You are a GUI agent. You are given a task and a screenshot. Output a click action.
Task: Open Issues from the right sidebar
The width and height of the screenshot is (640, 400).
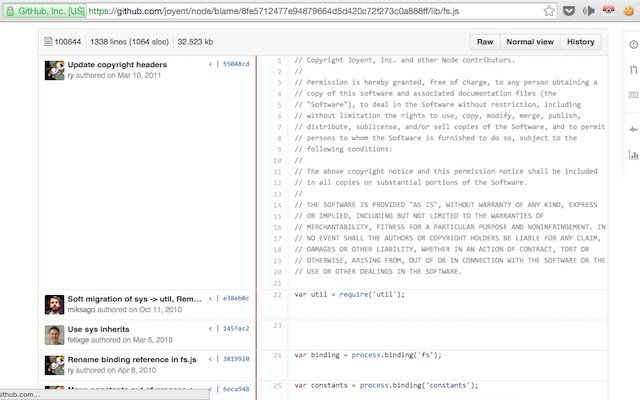[633, 44]
